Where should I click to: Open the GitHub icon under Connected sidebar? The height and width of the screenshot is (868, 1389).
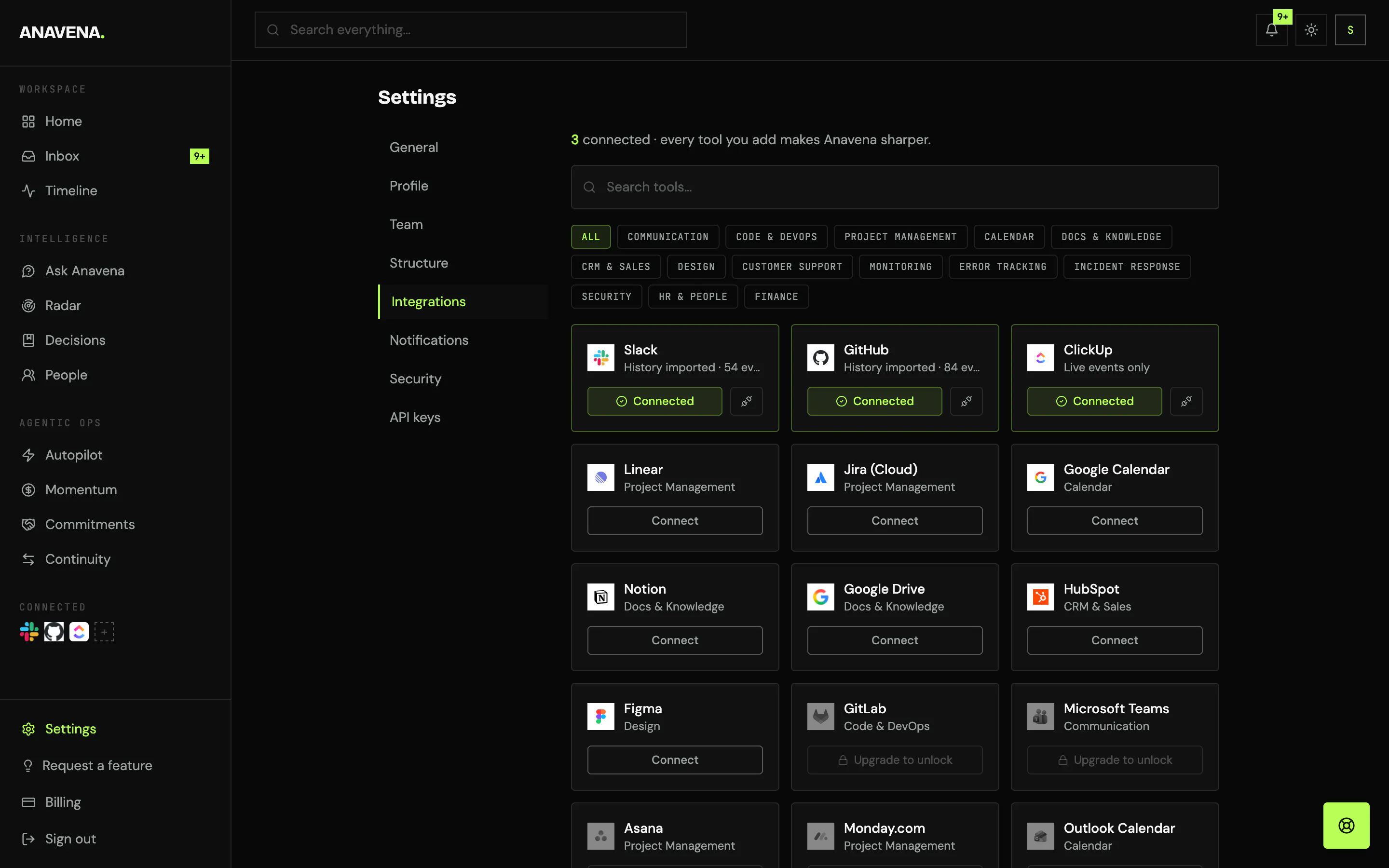click(x=54, y=632)
